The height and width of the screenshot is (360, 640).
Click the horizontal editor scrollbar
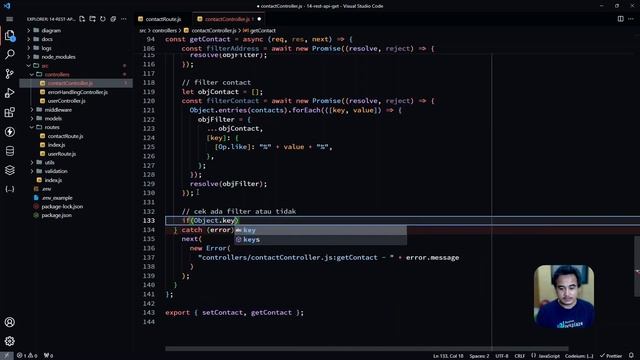367,349
